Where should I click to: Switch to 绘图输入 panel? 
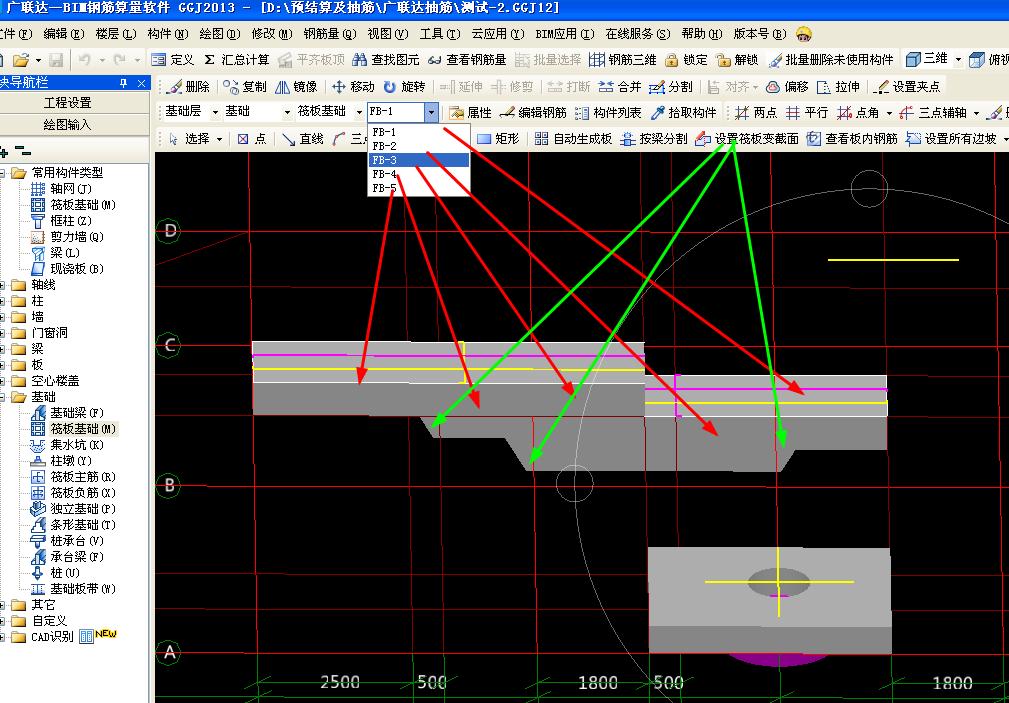[68, 125]
